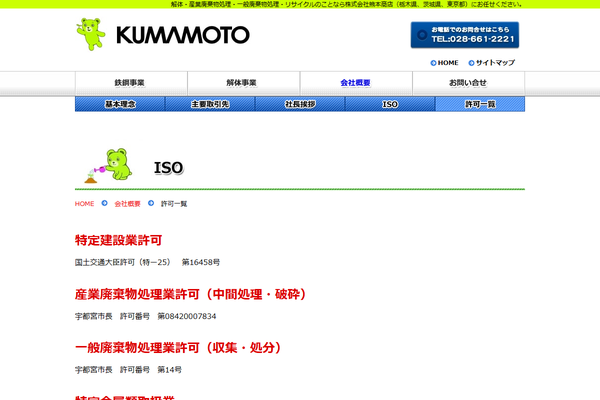Click the ISO page heading
600x400 pixels.
pos(169,168)
